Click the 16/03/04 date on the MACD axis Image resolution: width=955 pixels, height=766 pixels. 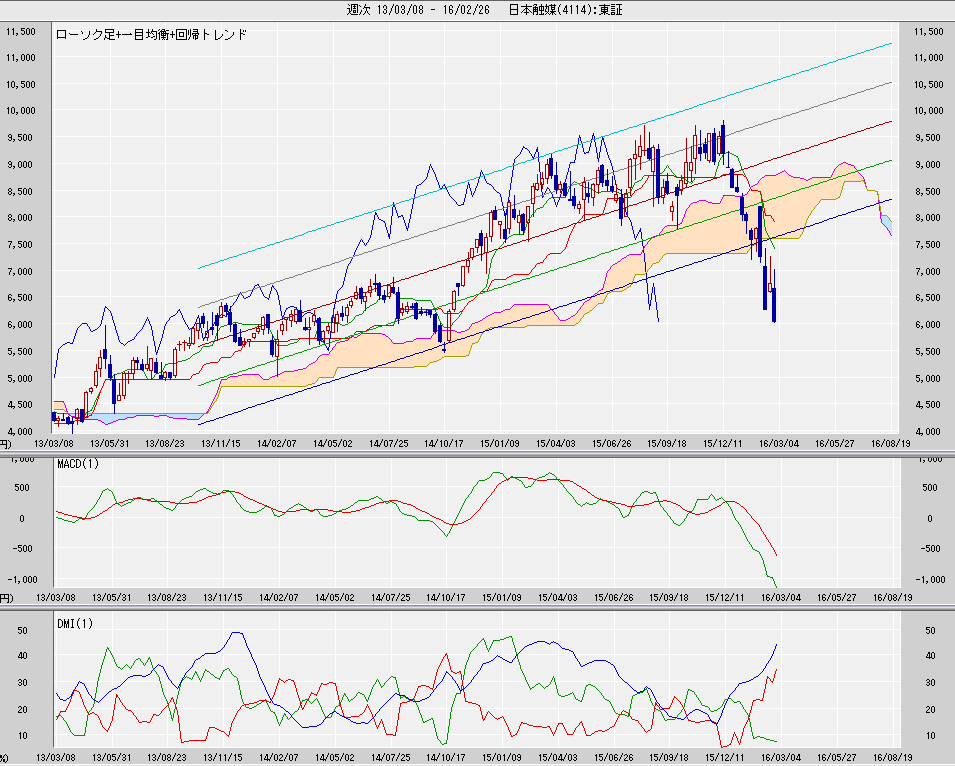coord(780,597)
